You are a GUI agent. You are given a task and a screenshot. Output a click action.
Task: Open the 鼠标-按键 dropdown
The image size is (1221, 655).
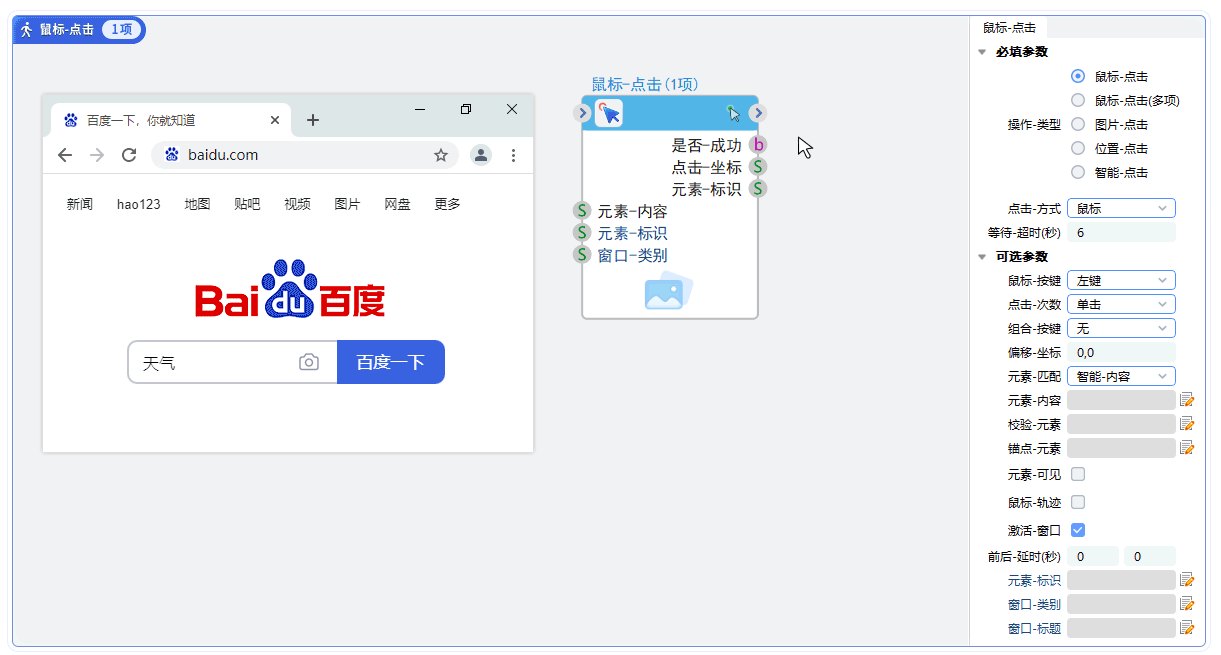pyautogui.click(x=1120, y=279)
